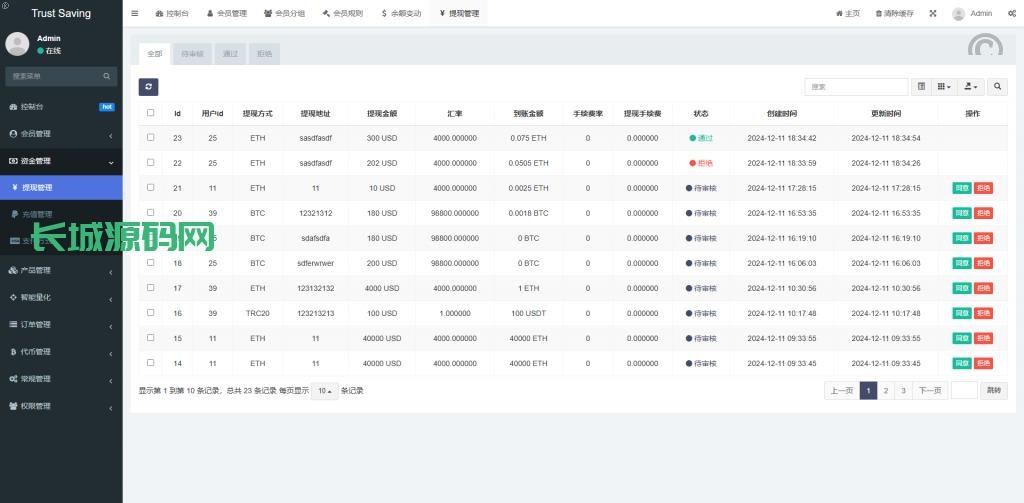
Task: Open the settings gears icon in header
Action: click(1012, 14)
